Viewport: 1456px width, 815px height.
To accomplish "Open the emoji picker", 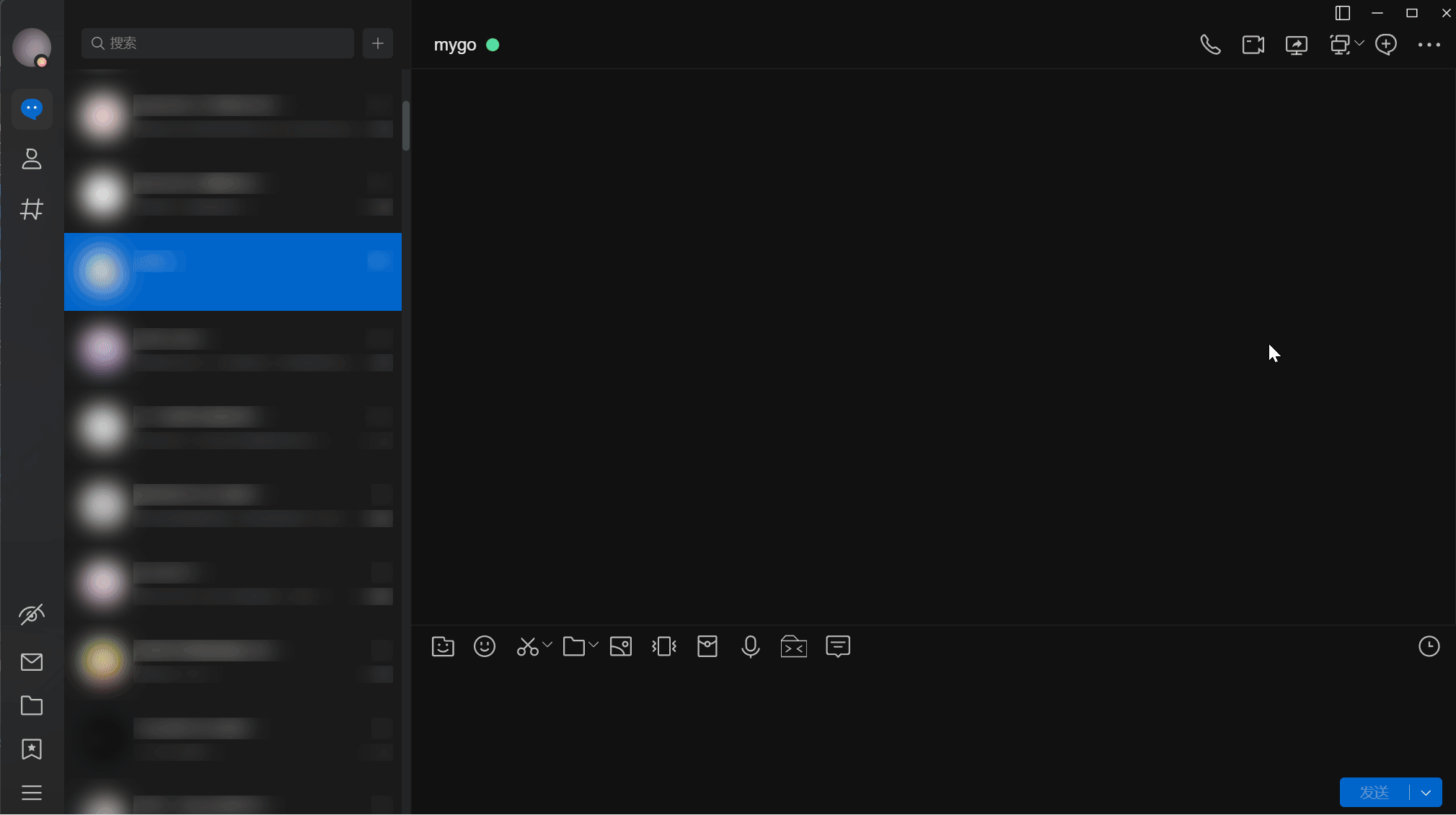I will pyautogui.click(x=485, y=646).
